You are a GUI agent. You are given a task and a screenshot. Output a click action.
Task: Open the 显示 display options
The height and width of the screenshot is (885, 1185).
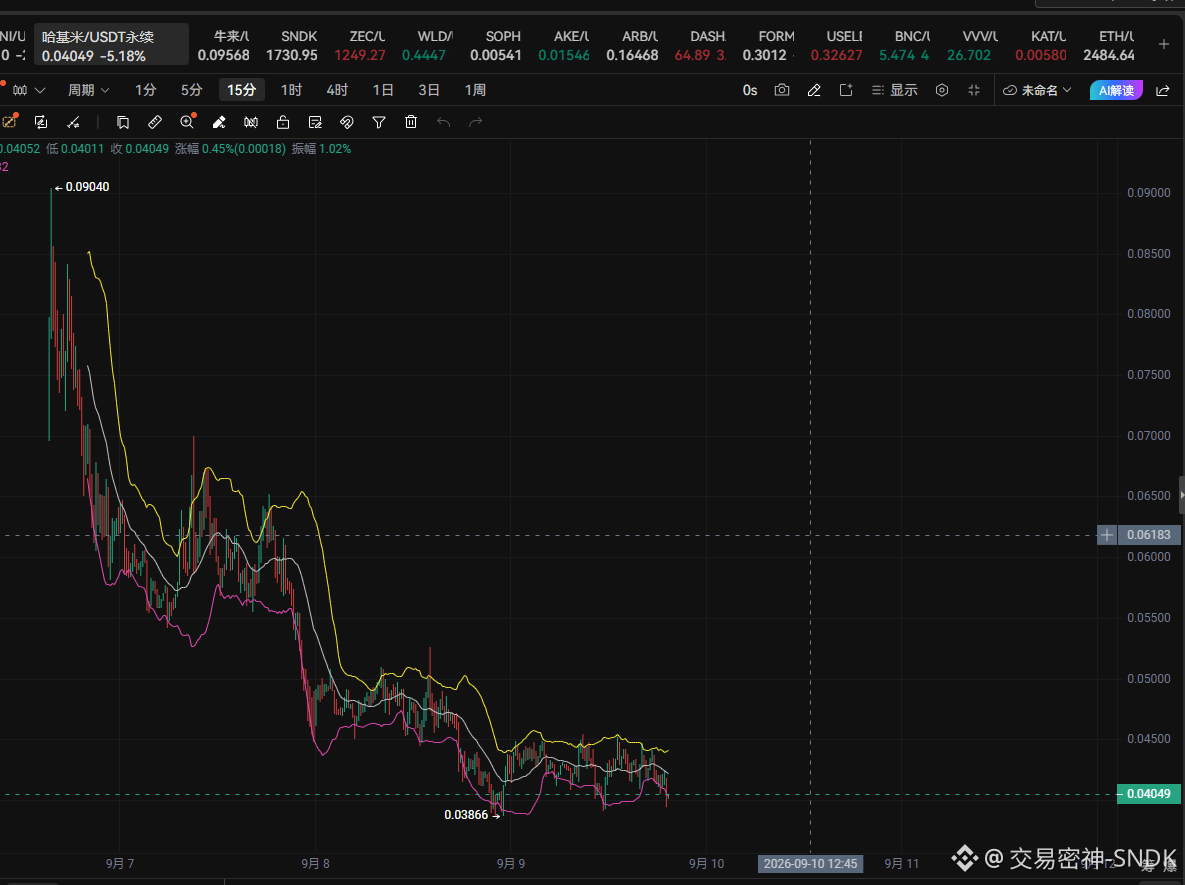(894, 91)
